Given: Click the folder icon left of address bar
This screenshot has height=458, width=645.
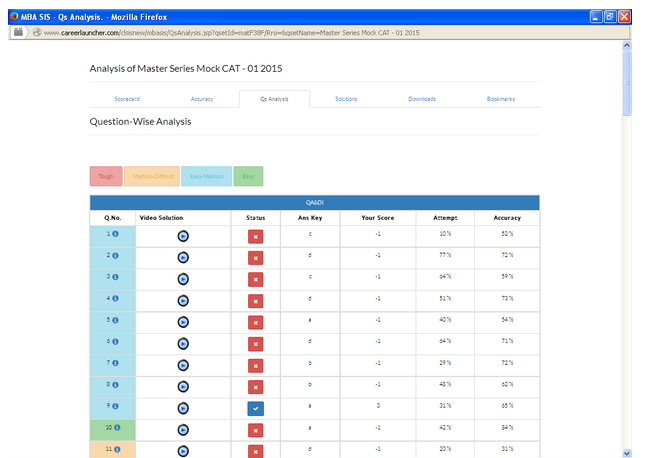Looking at the screenshot, I should (x=18, y=32).
